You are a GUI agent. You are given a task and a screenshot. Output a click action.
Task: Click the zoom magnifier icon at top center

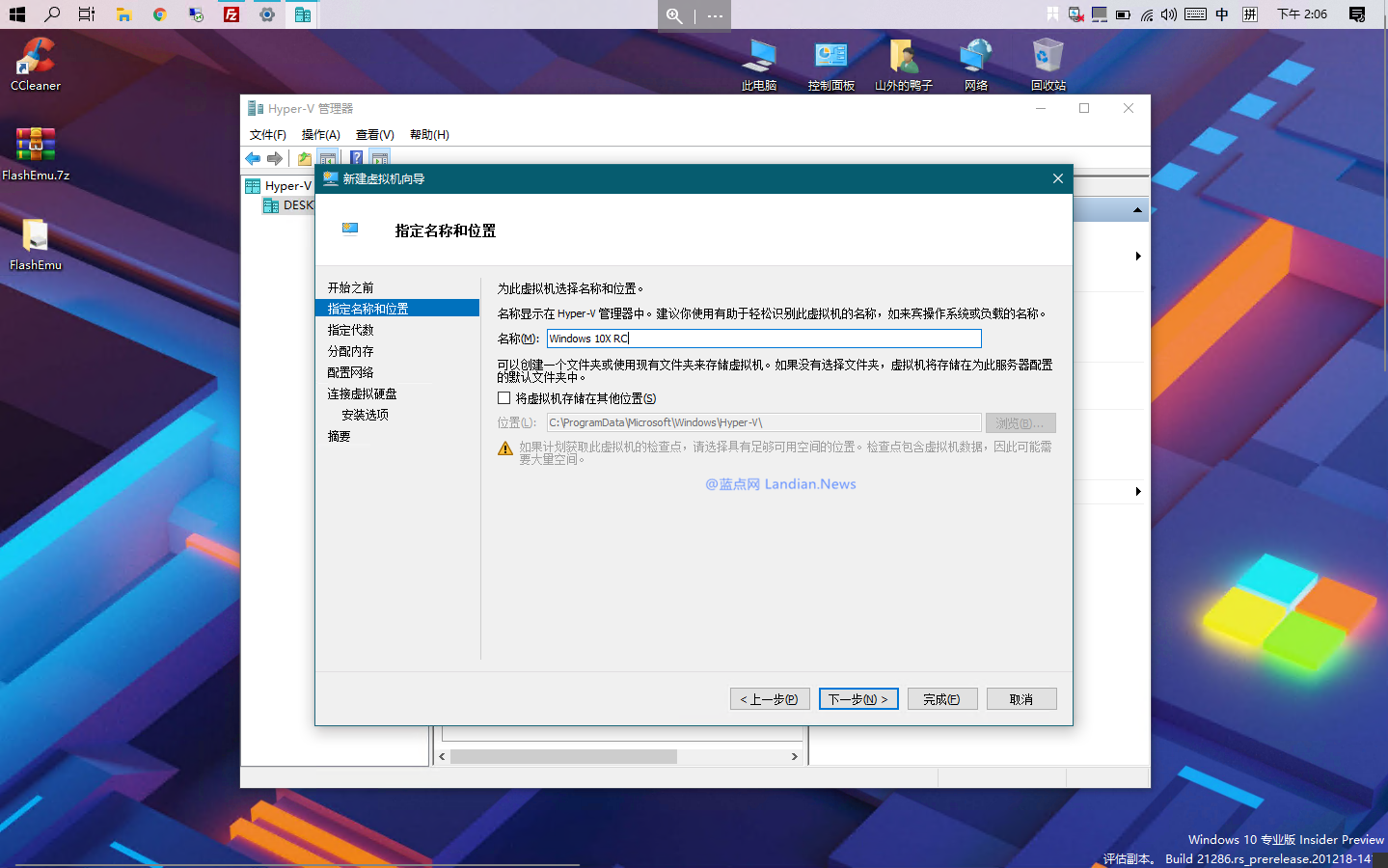point(674,15)
